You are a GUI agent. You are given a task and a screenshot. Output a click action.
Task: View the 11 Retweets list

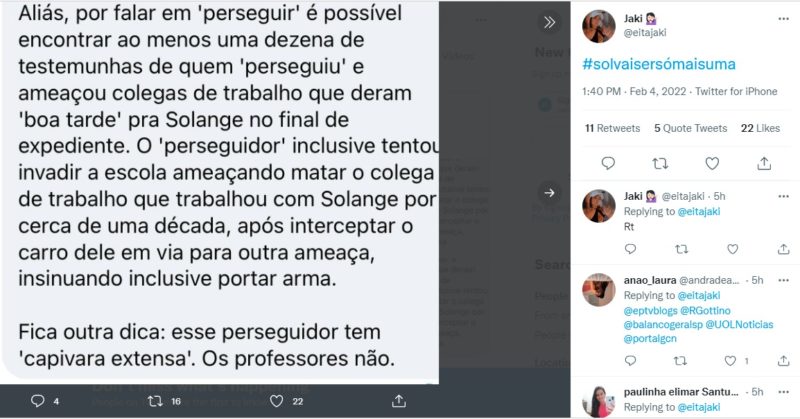pyautogui.click(x=612, y=128)
